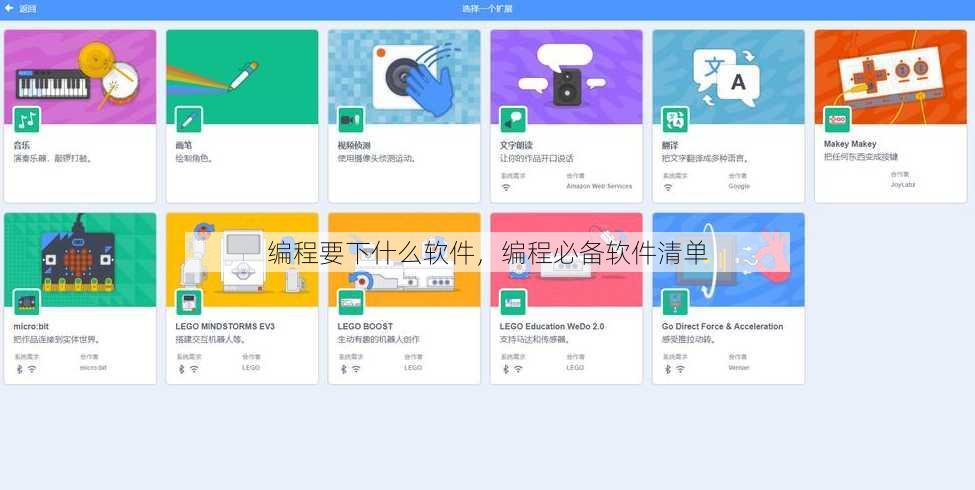975x490 pixels.
Task: Click the Wi-Fi requirement icon on 翻译 card
Action: [x=668, y=187]
